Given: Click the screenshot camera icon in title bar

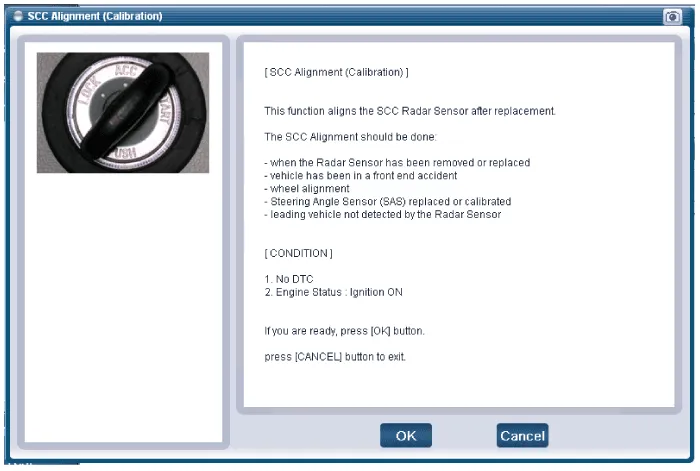Looking at the screenshot, I should pos(672,17).
